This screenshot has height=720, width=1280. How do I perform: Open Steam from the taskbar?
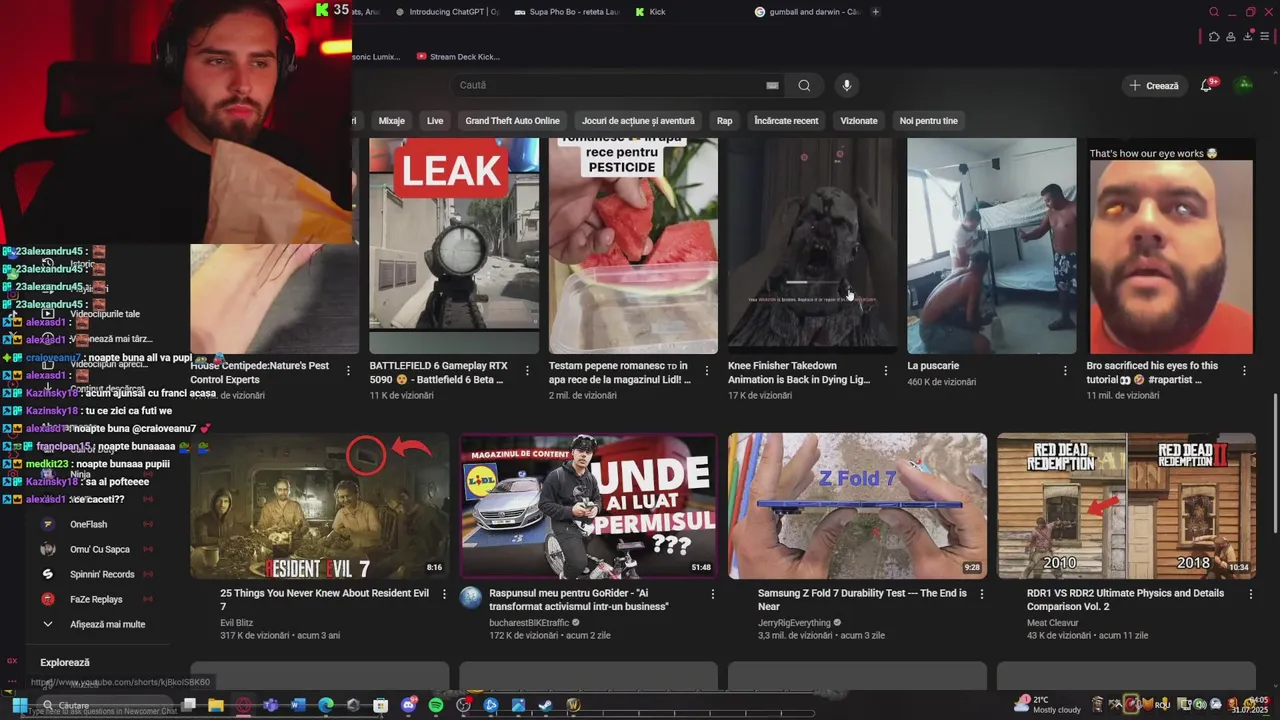545,705
